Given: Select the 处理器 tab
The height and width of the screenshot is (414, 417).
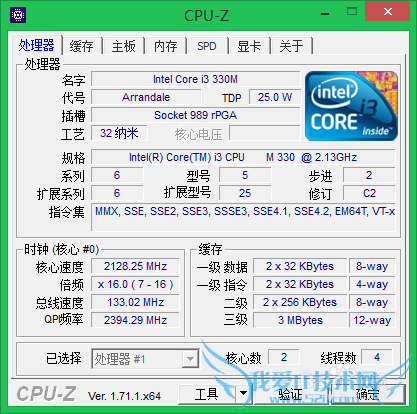Looking at the screenshot, I should pos(36,45).
